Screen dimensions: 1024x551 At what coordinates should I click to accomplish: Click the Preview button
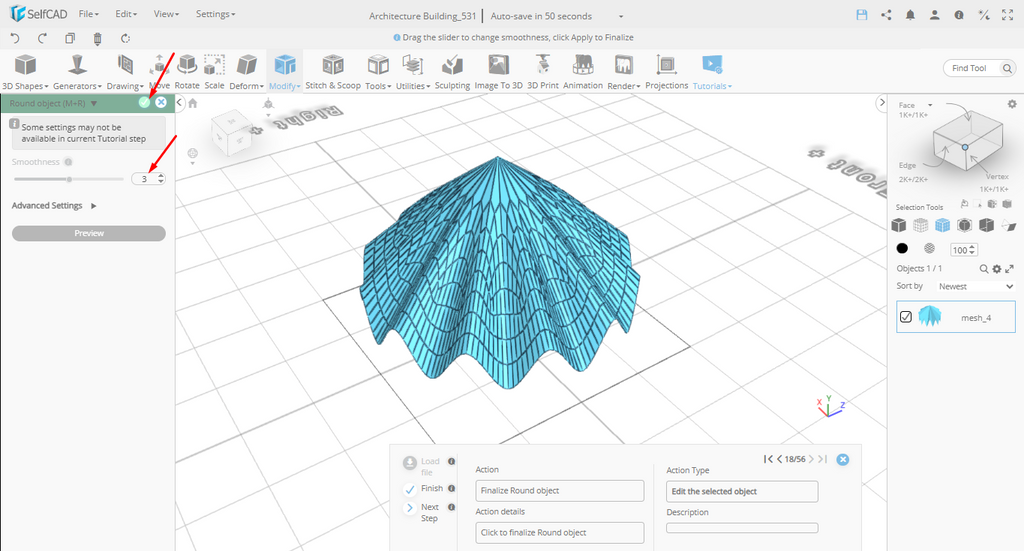pos(88,233)
